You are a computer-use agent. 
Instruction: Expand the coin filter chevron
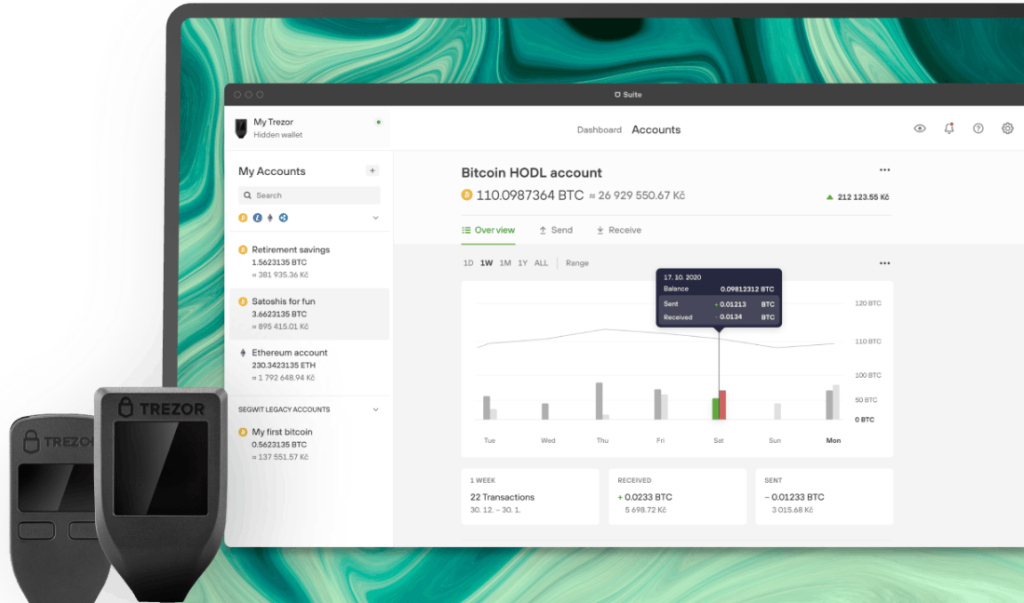(376, 217)
